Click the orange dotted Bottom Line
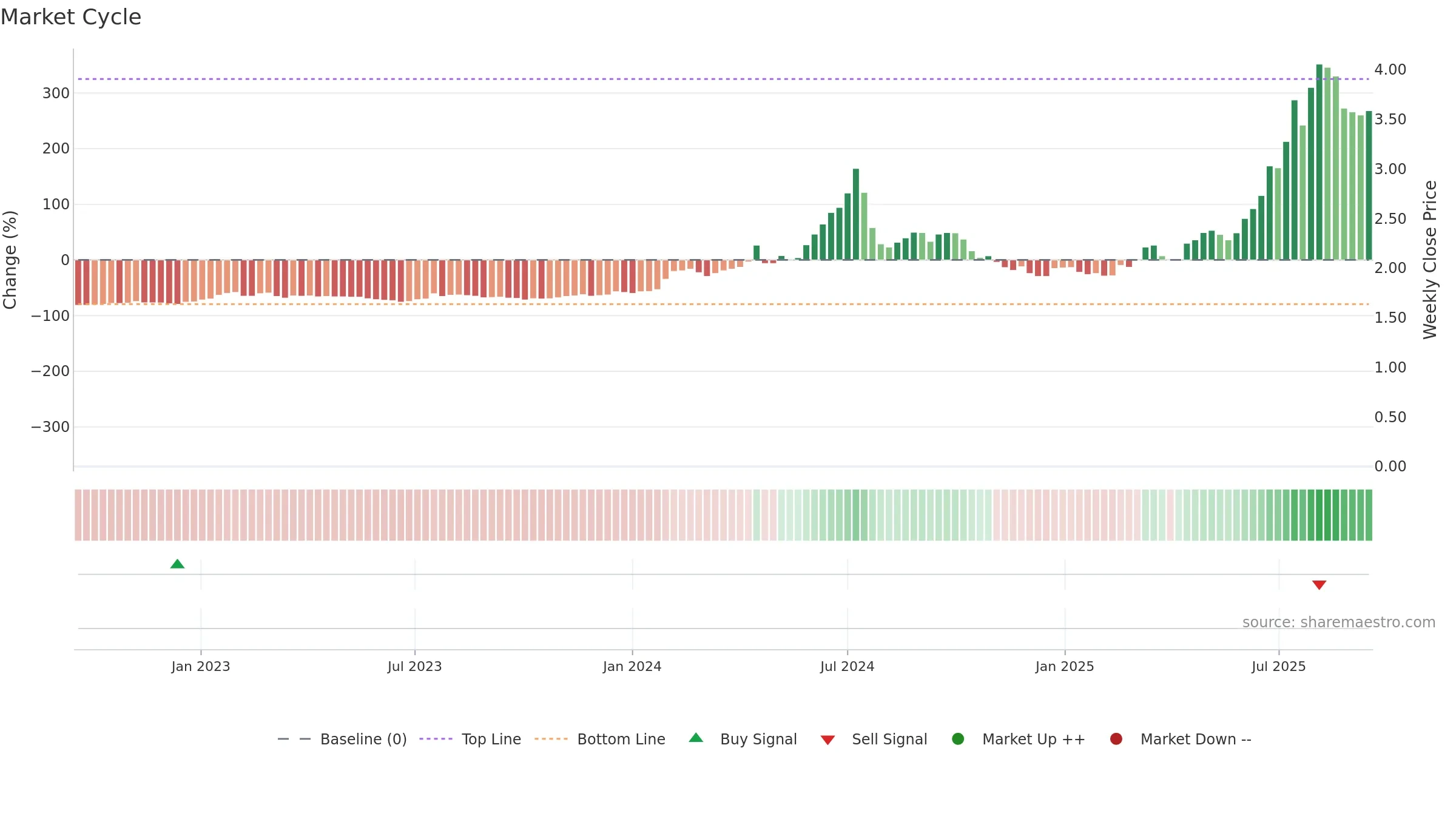 click(x=723, y=304)
